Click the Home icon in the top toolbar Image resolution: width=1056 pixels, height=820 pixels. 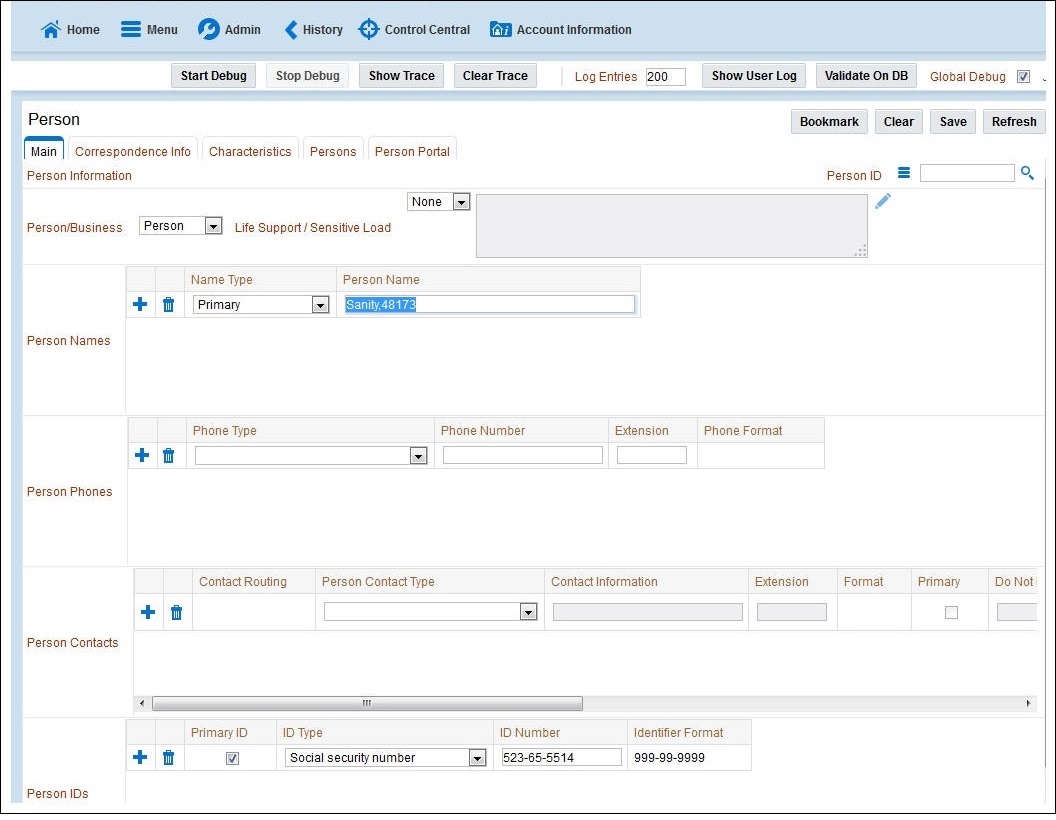(x=49, y=29)
